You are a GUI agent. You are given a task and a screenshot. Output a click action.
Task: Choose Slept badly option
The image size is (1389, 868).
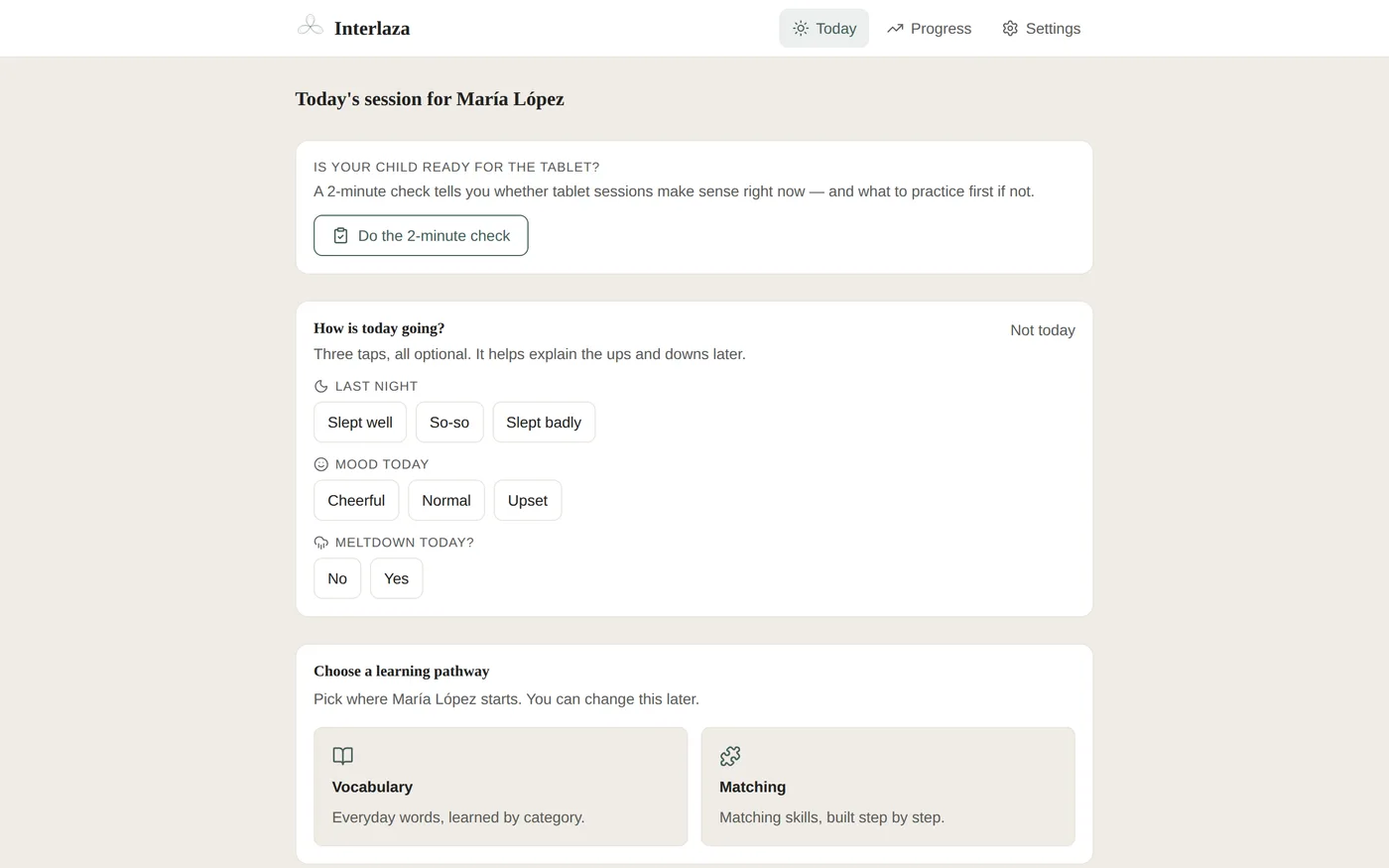click(544, 423)
